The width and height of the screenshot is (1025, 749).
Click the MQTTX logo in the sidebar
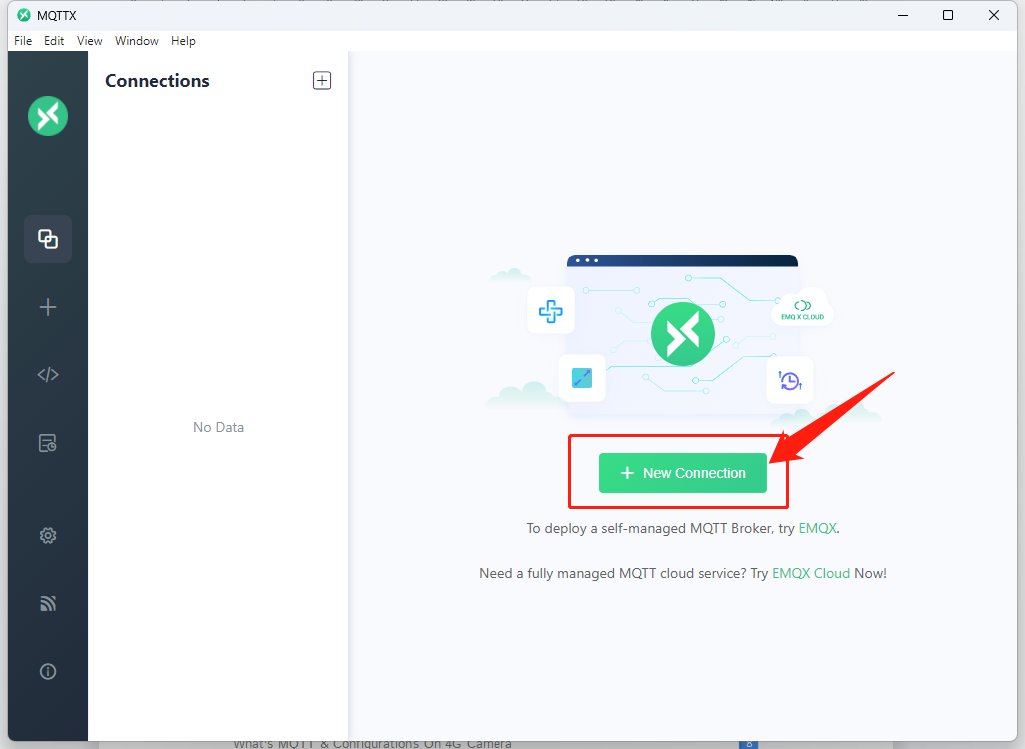click(x=48, y=116)
